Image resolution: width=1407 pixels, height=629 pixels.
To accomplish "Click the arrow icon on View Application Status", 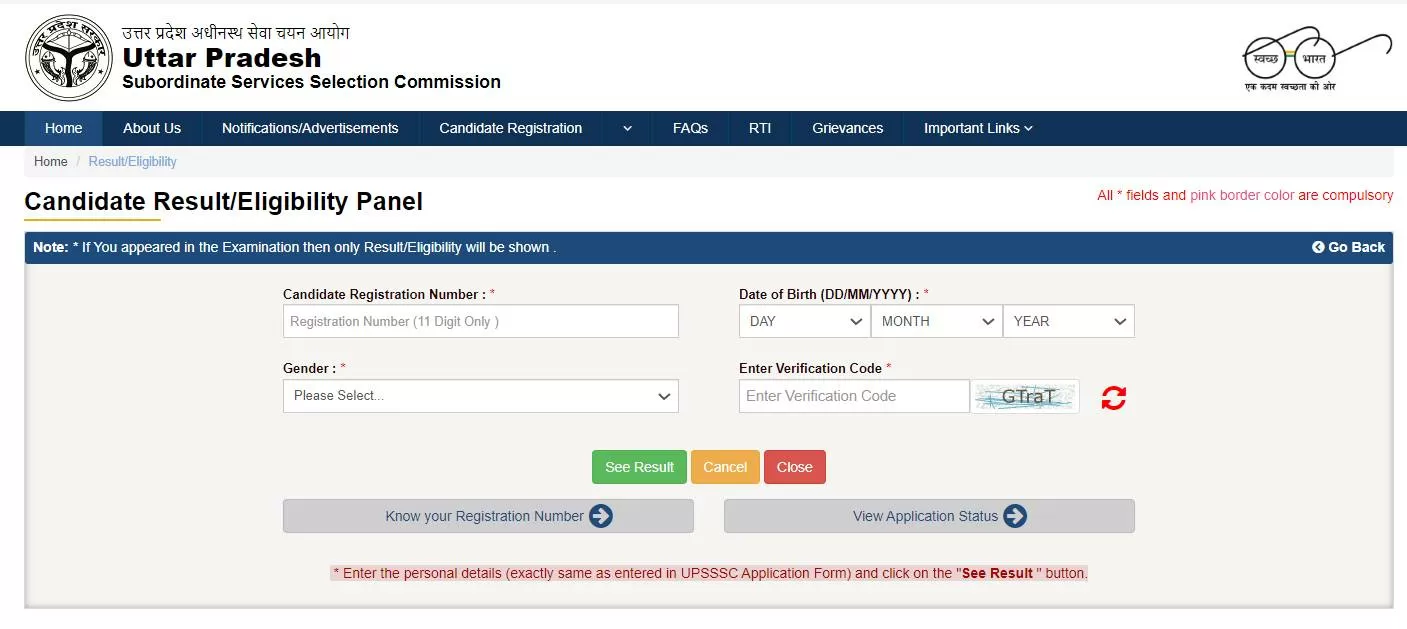I will click(x=1015, y=516).
